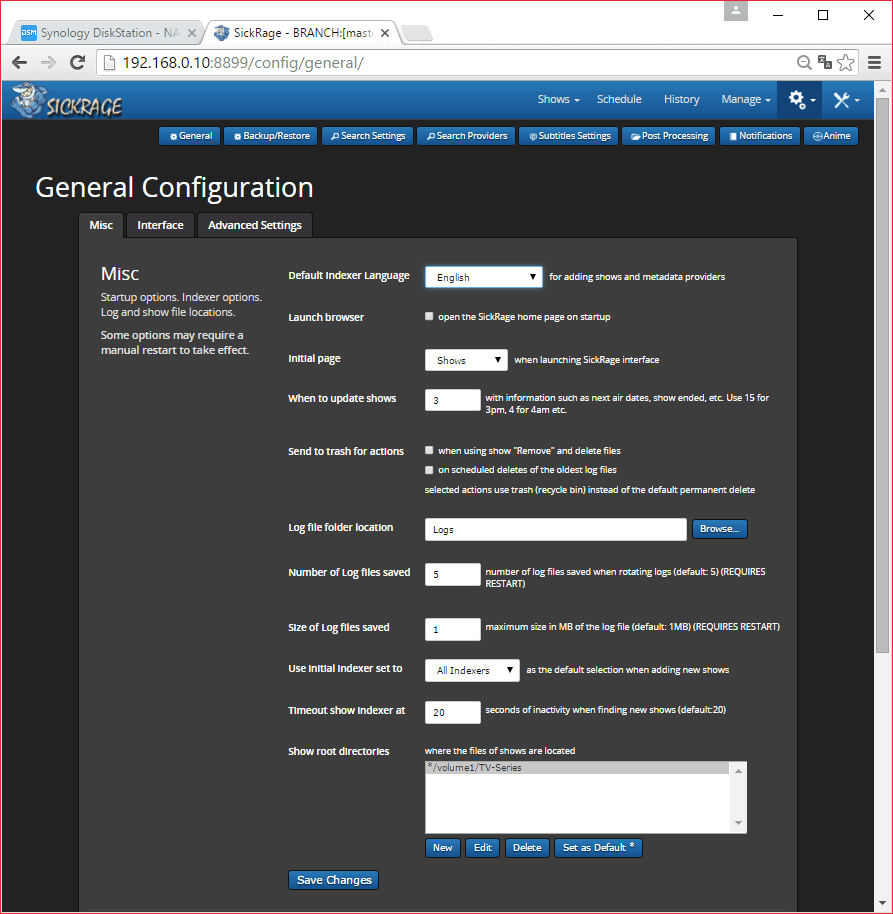
Task: Select the Misc tab
Action: point(101,226)
